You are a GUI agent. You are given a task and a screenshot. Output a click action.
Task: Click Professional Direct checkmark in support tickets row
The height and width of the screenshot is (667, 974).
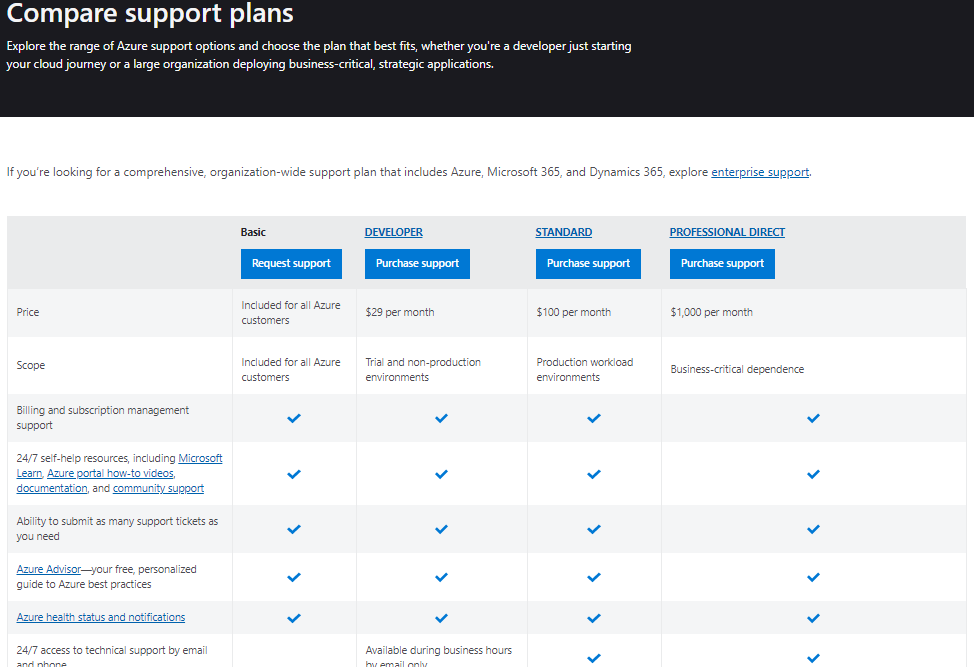(x=814, y=530)
